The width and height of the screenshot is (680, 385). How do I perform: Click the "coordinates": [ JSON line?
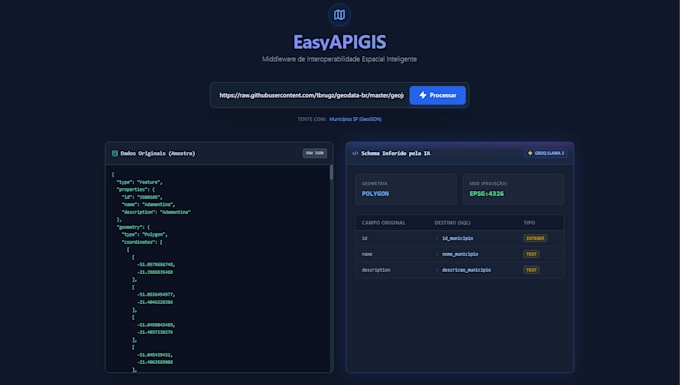pos(142,242)
